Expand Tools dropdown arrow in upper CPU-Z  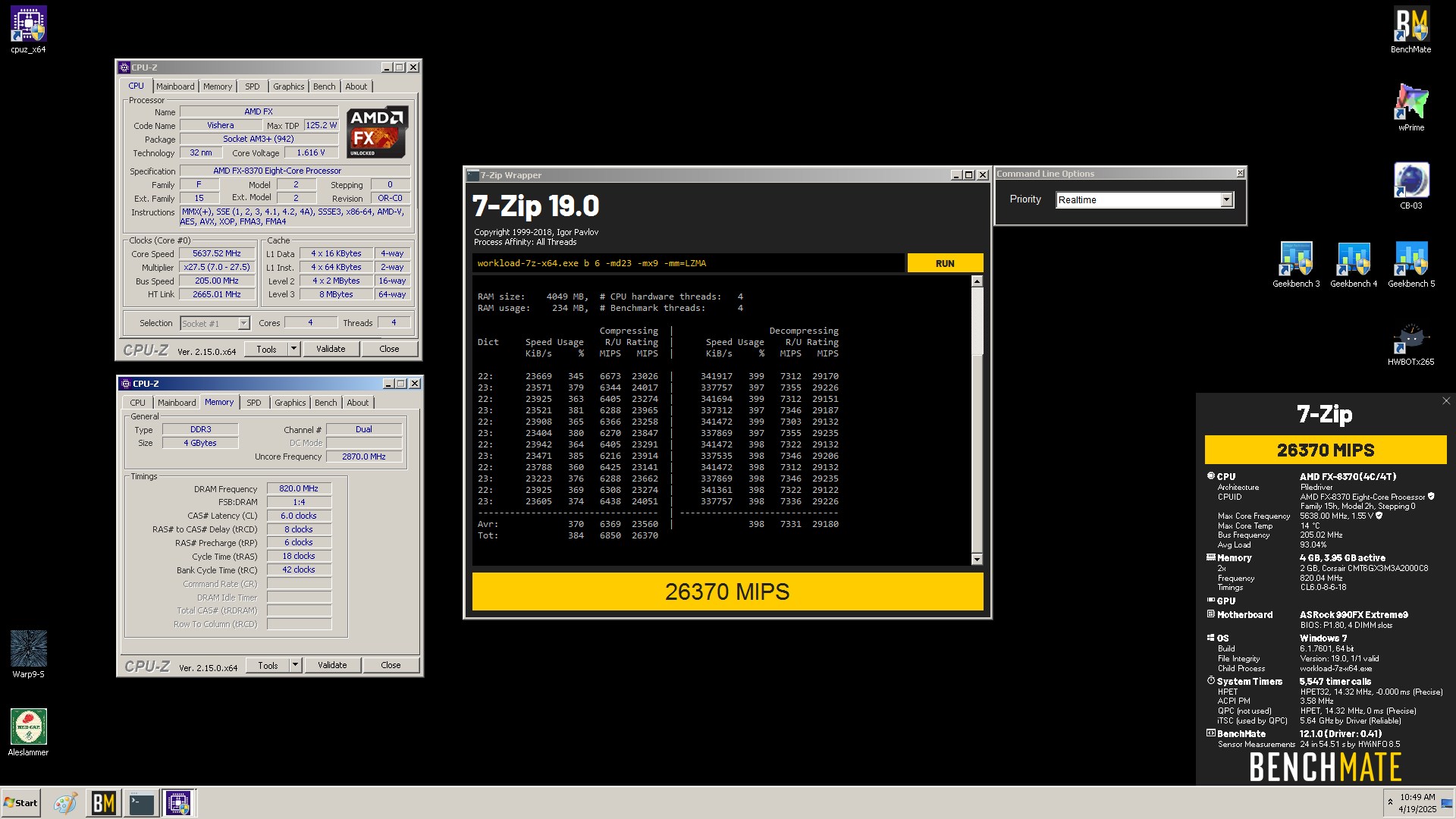tap(293, 350)
